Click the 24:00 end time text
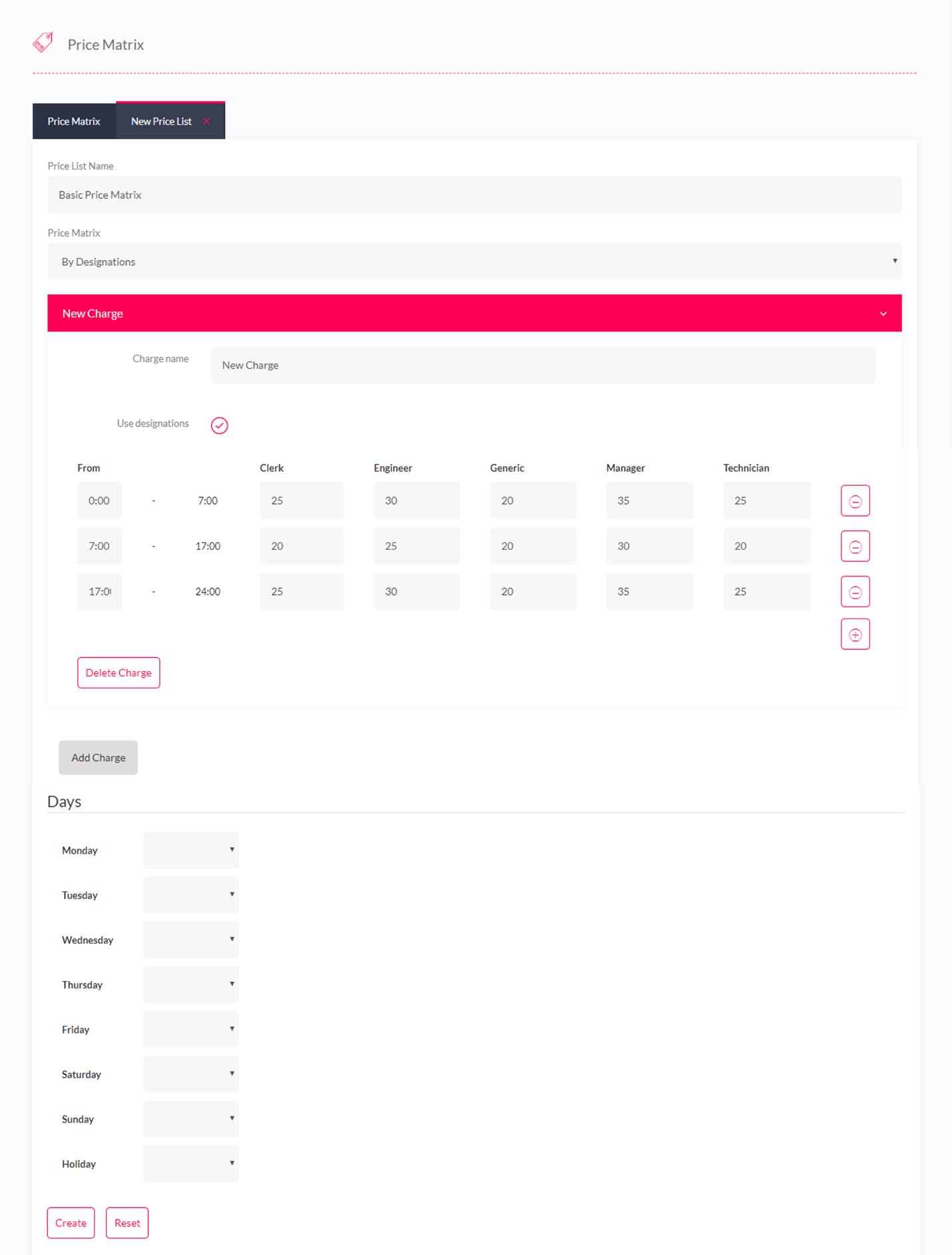Screen dimensions: 952x1255 (x=208, y=591)
